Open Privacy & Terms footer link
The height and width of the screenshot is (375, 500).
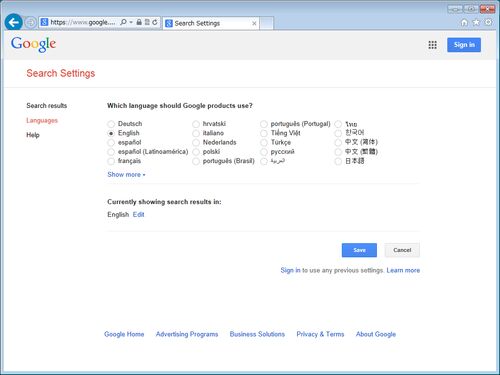click(x=320, y=334)
